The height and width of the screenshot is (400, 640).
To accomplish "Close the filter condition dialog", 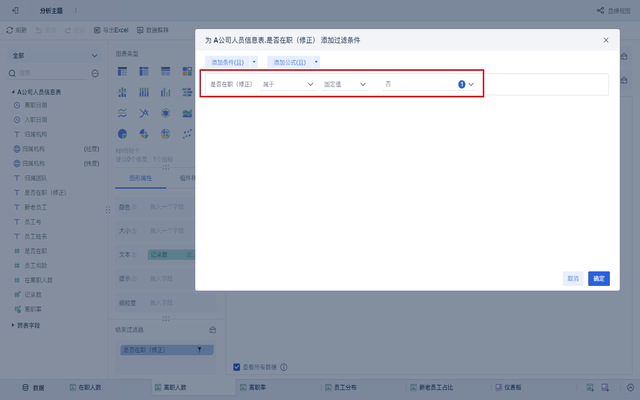I will [606, 40].
